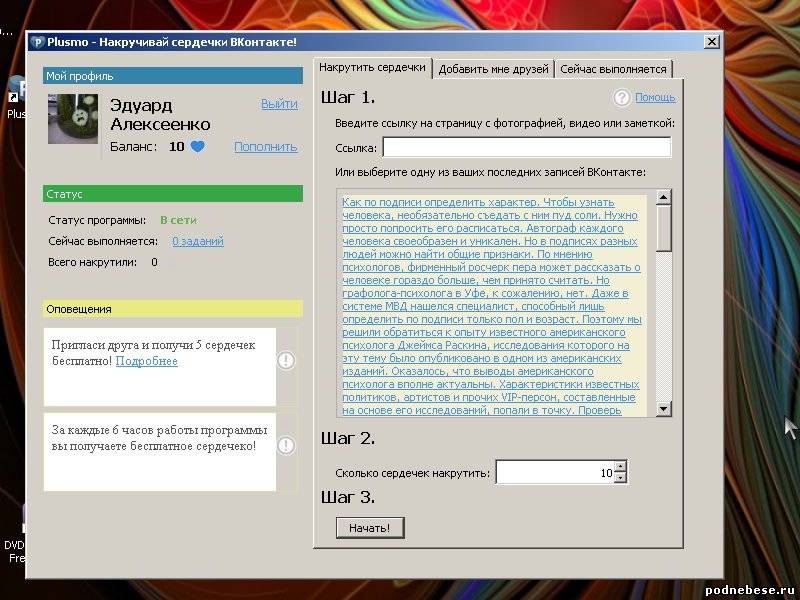800x600 pixels.
Task: Increase hearts count with up spinner arrow
Action: 620,466
